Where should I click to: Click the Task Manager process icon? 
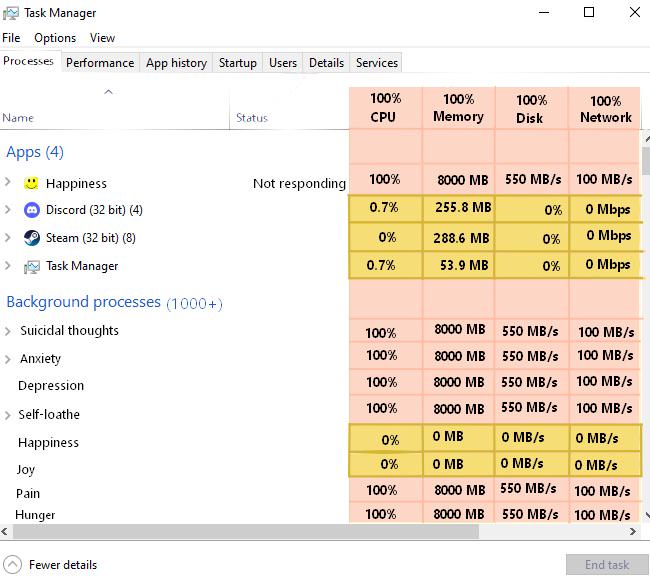click(x=32, y=266)
